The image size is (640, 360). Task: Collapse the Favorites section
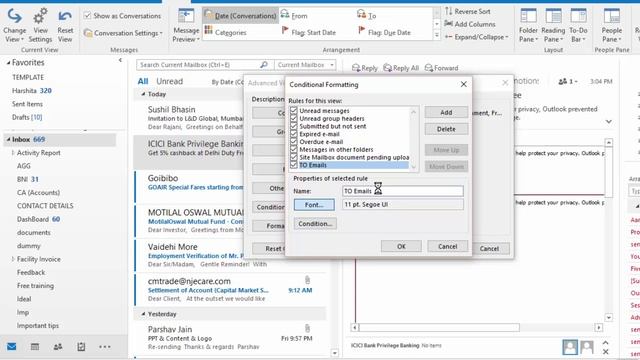point(8,63)
